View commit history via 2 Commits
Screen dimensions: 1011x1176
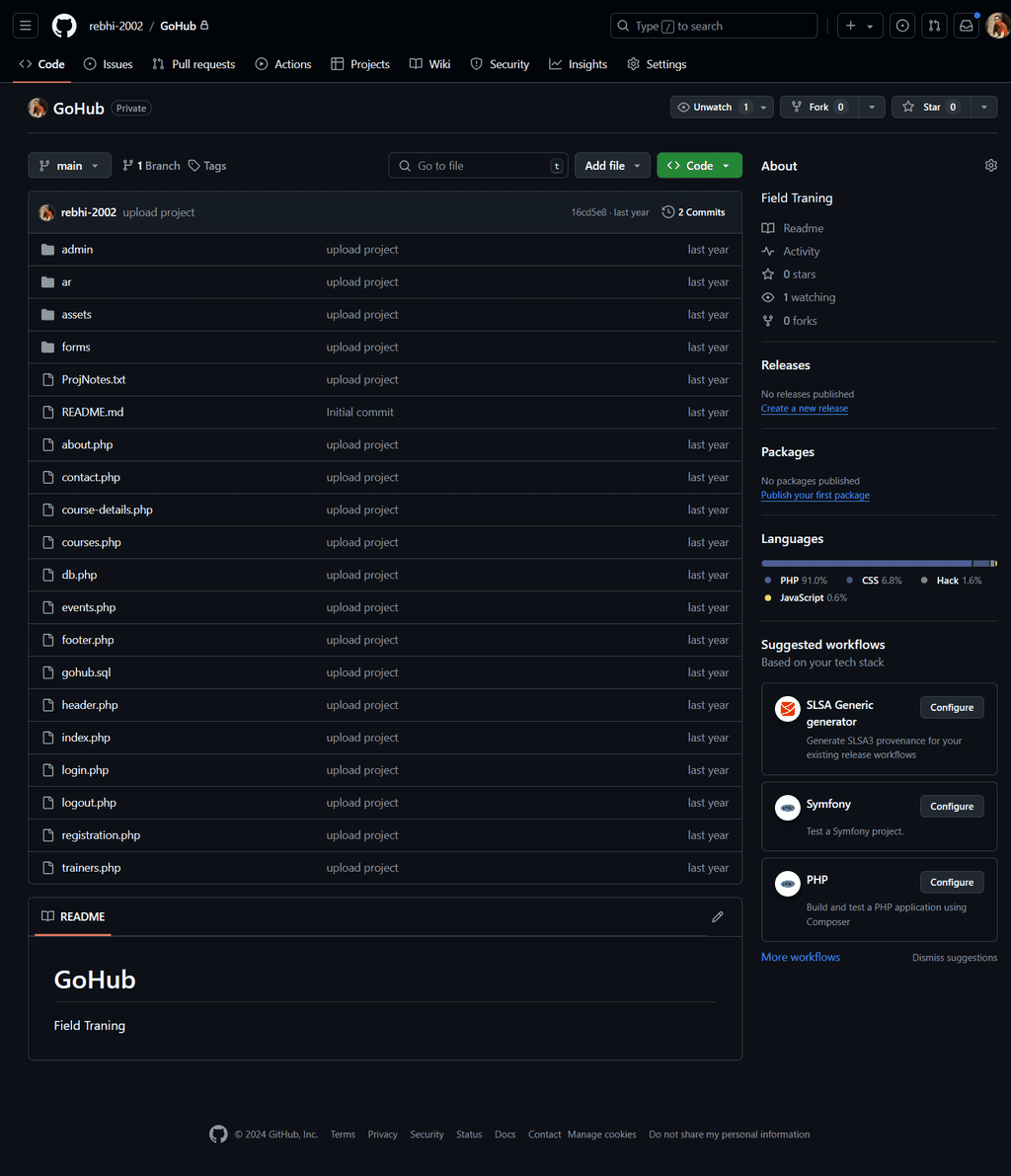click(694, 213)
